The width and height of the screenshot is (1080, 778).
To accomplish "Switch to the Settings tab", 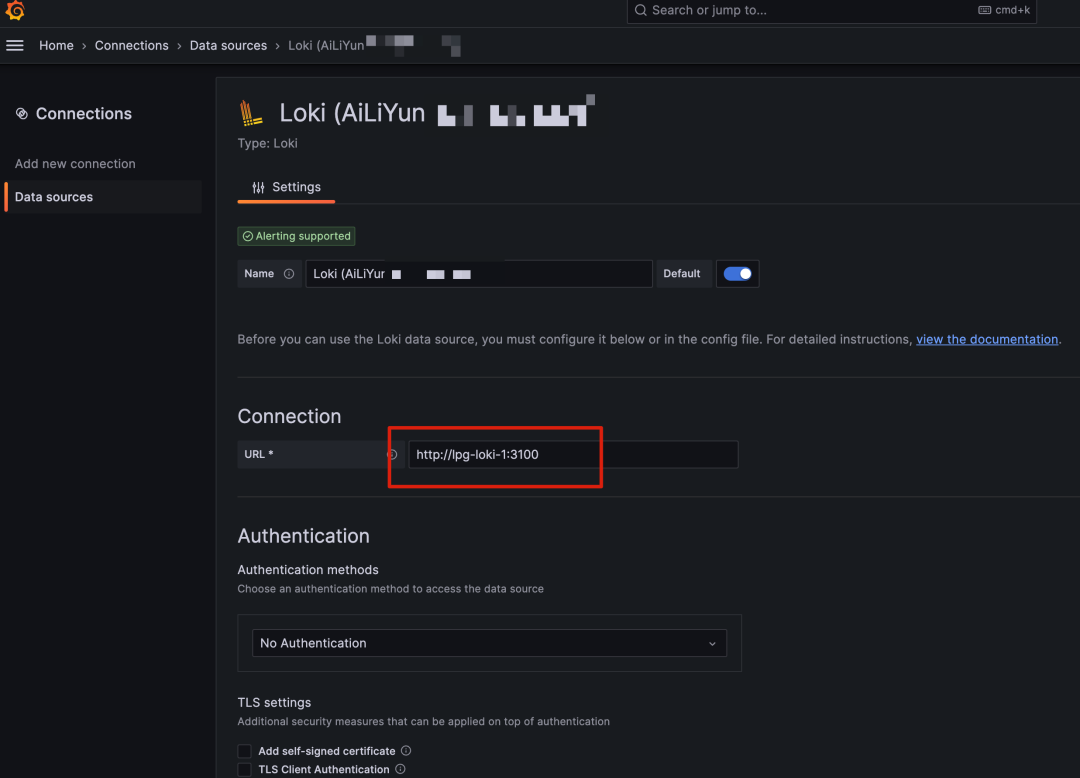I will click(x=287, y=187).
